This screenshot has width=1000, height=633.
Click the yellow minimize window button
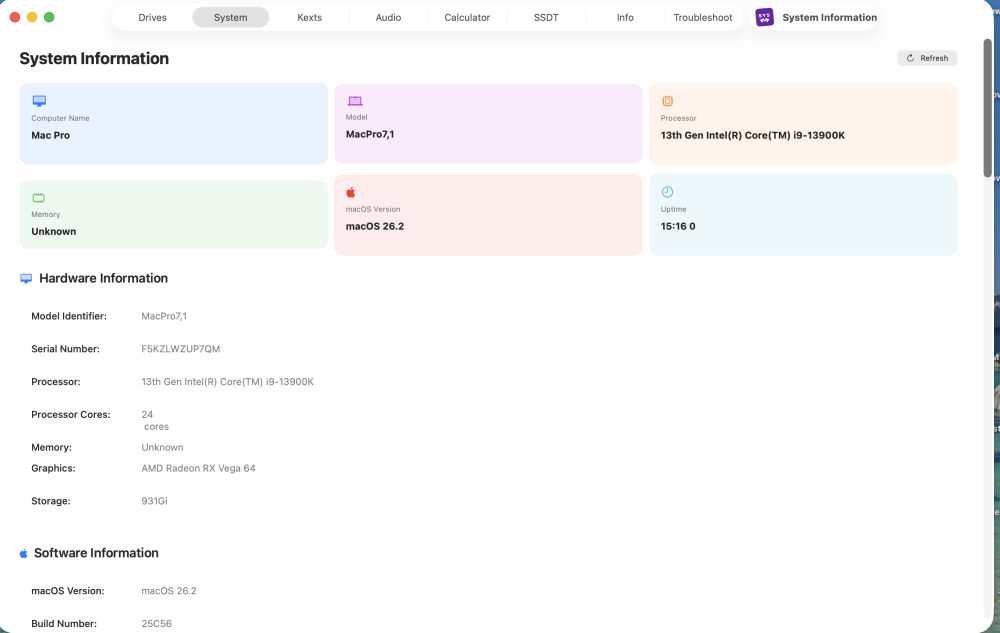(x=32, y=17)
